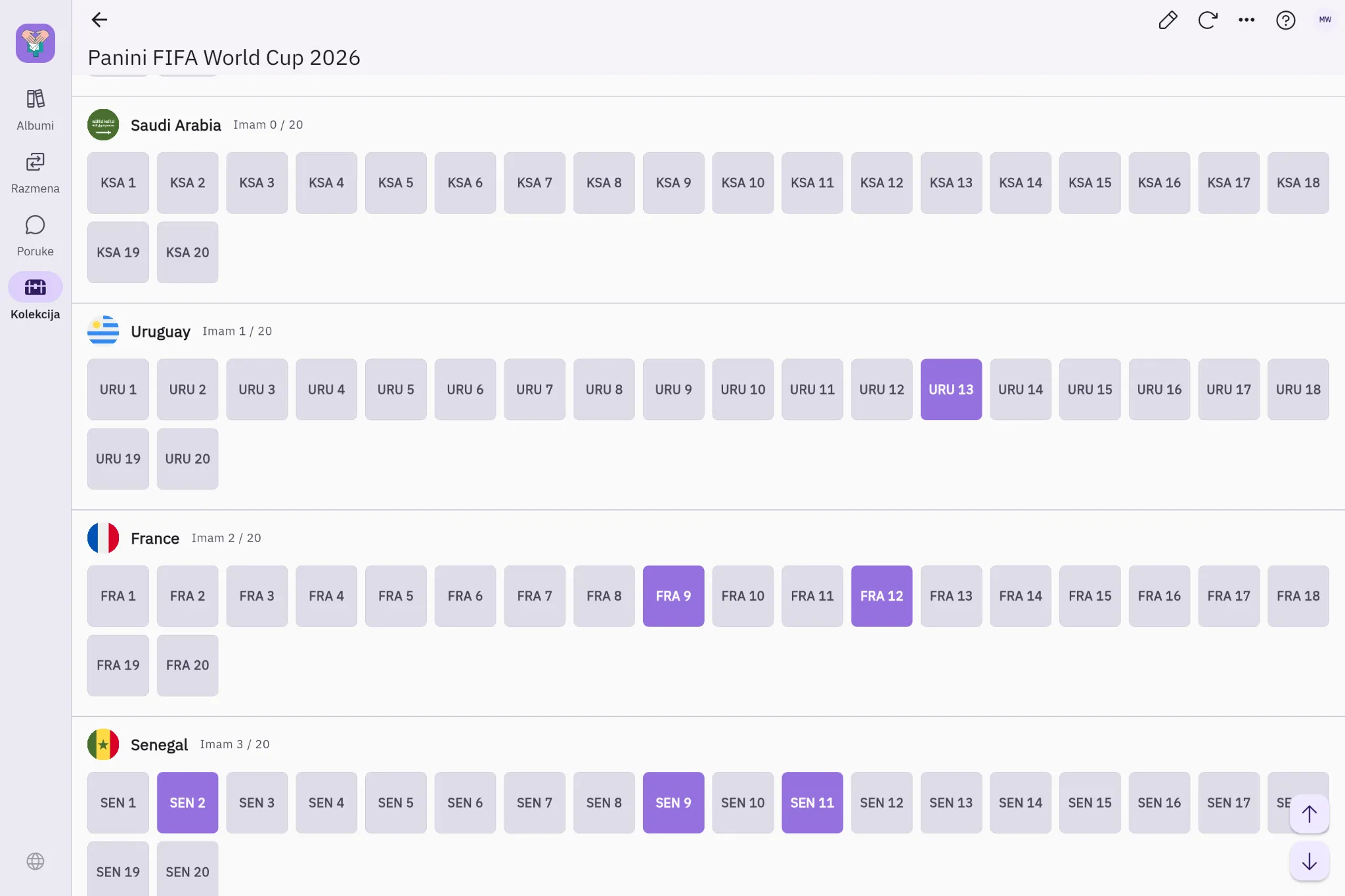Select sticker FRA 5
The height and width of the screenshot is (896, 1345).
pos(395,596)
